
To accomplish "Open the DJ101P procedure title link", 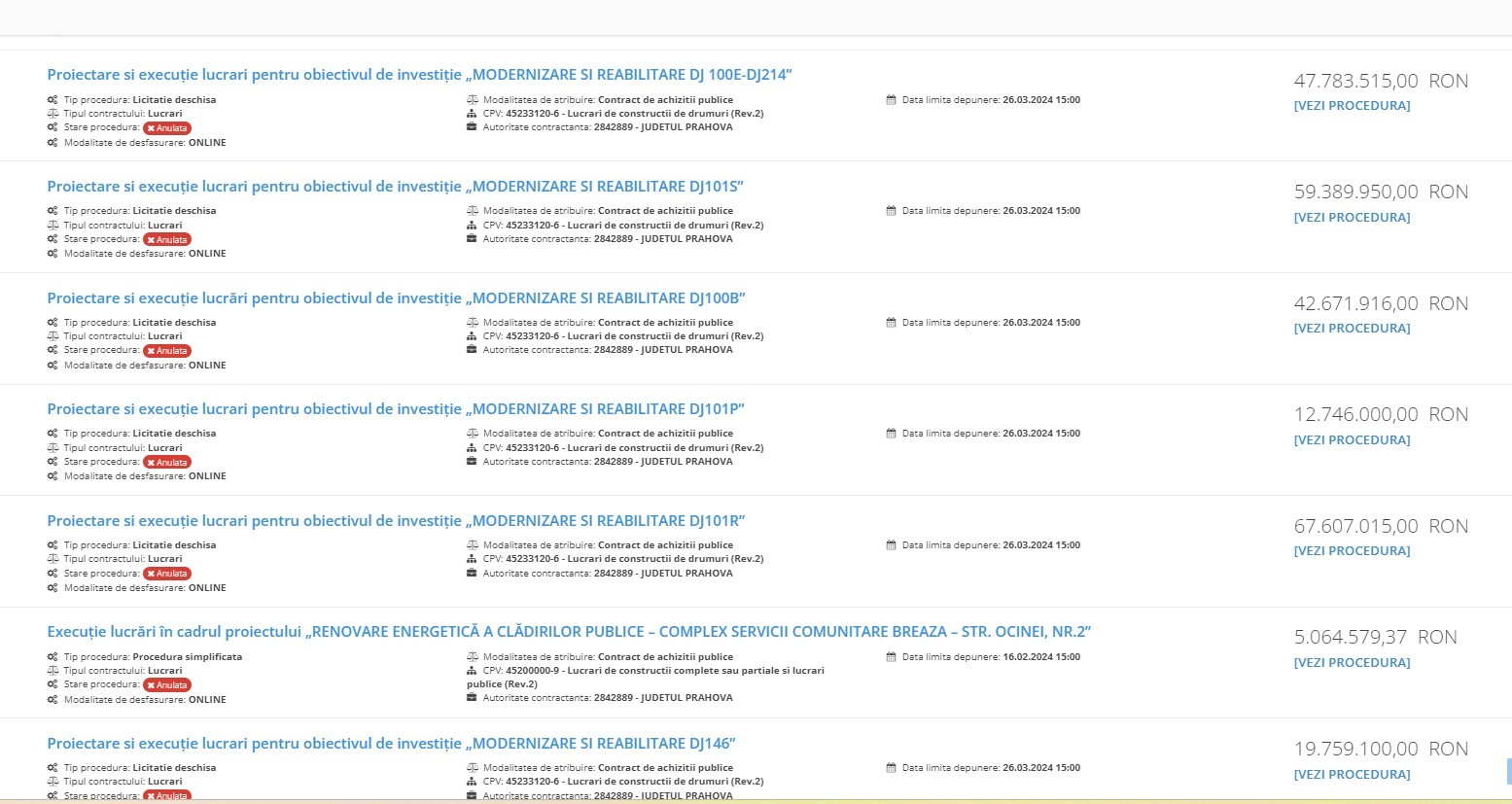I will pyautogui.click(x=395, y=409).
